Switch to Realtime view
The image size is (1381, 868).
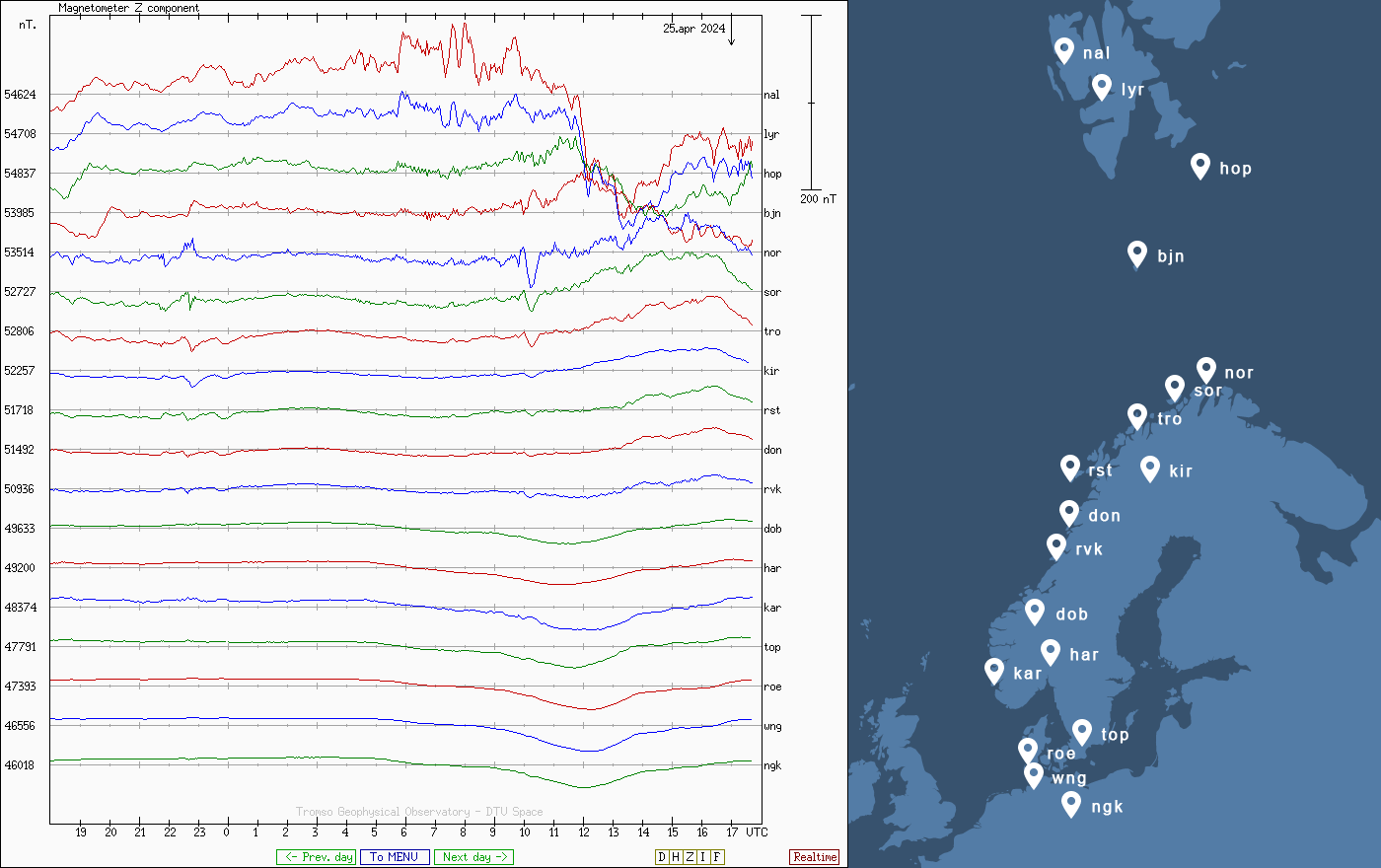coord(815,857)
